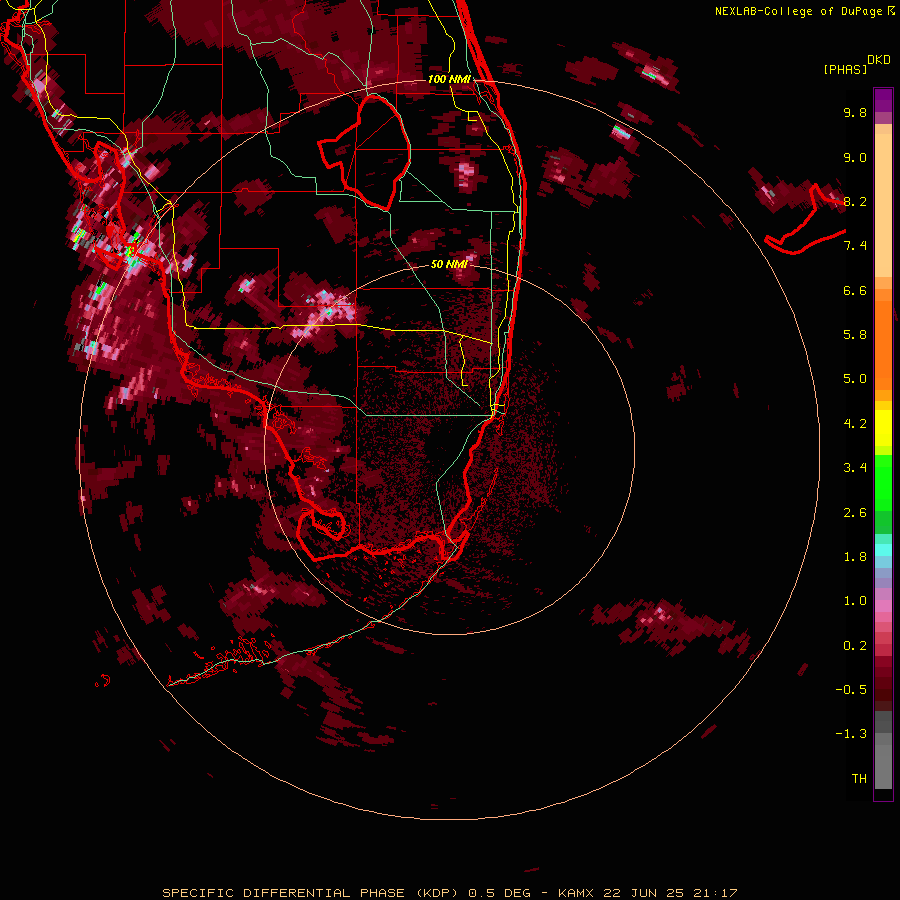
Task: Click the 22 JUN 25 date text
Action: point(643,893)
